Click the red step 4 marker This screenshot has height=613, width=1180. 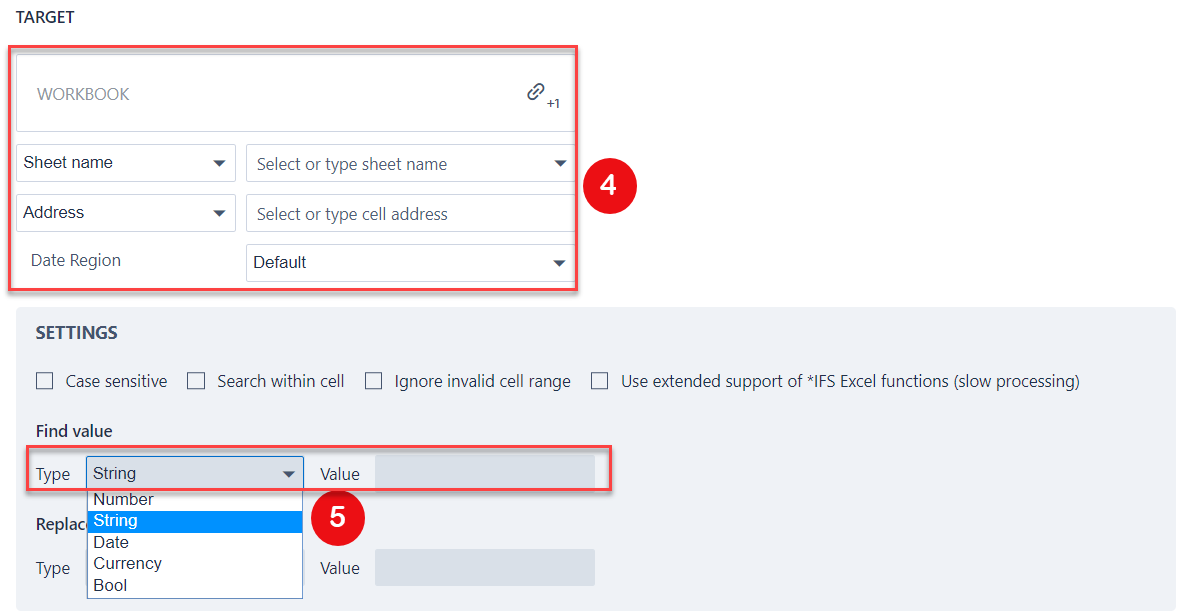(x=610, y=186)
